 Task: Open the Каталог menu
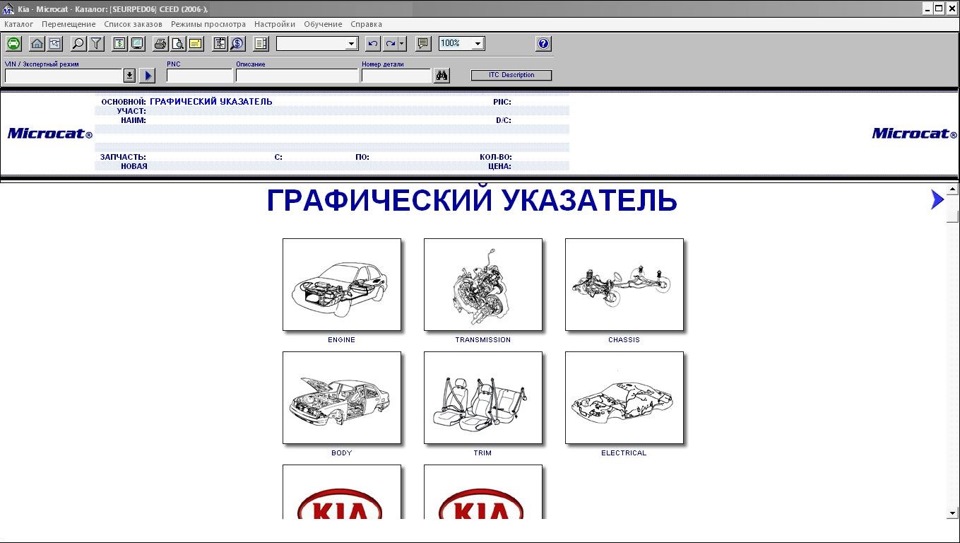[x=19, y=24]
